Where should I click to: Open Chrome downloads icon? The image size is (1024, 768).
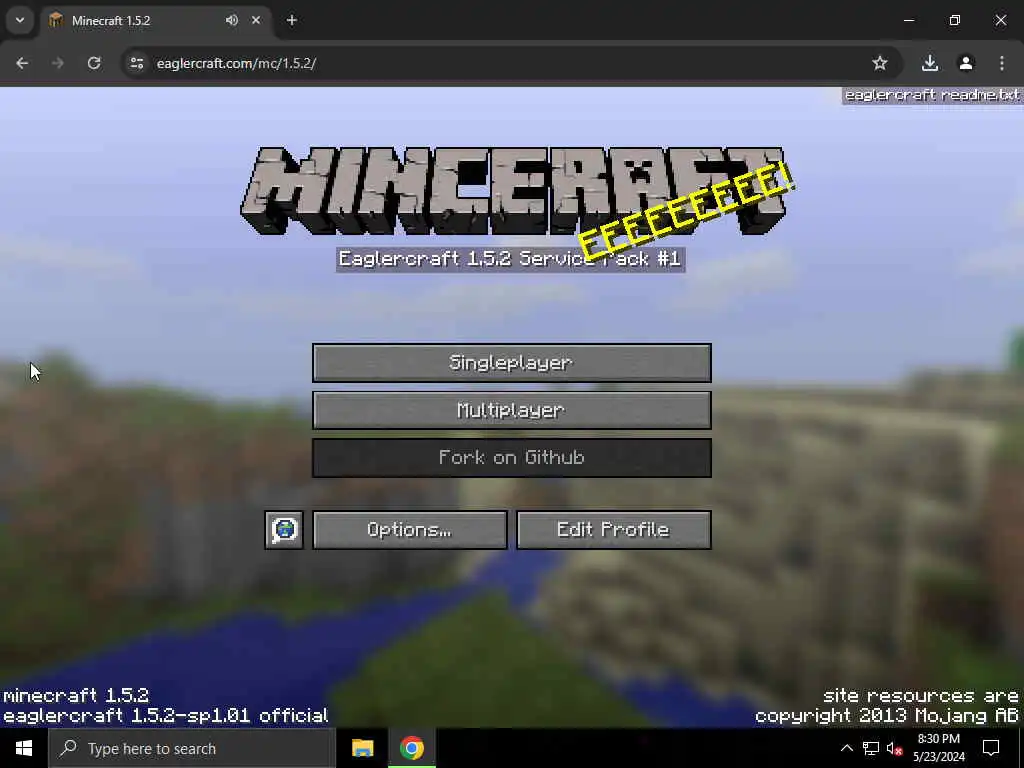click(x=930, y=63)
